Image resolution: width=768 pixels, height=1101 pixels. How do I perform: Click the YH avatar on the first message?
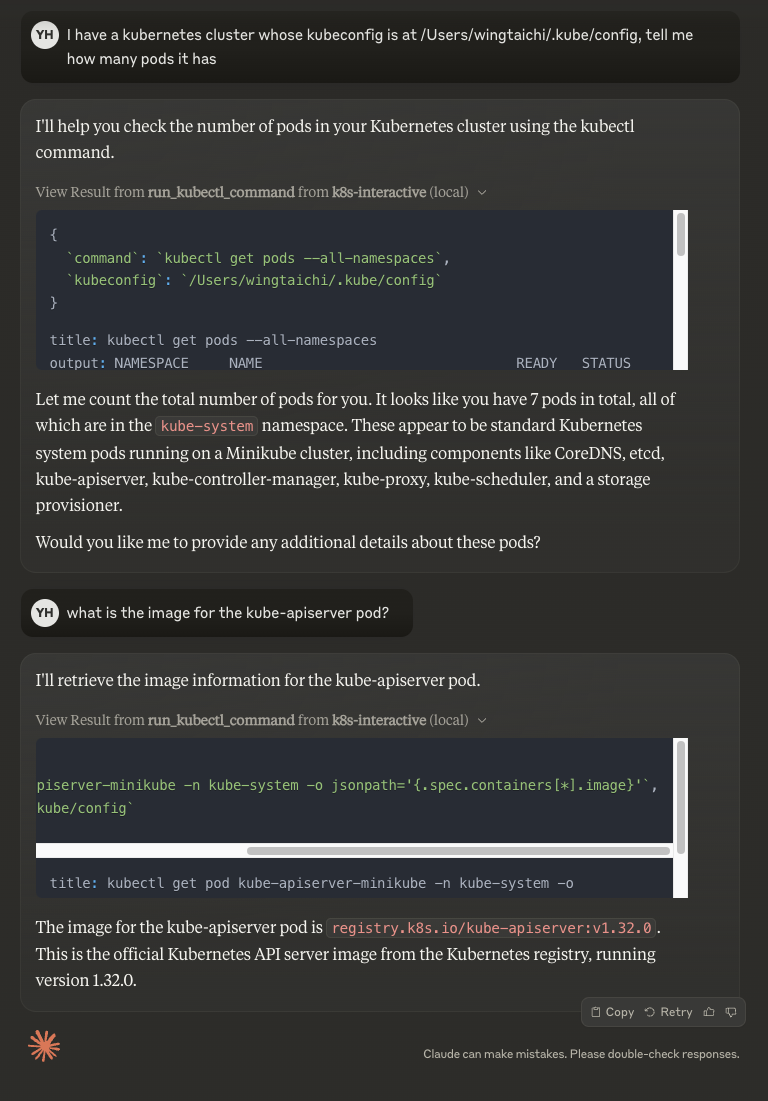coord(44,34)
